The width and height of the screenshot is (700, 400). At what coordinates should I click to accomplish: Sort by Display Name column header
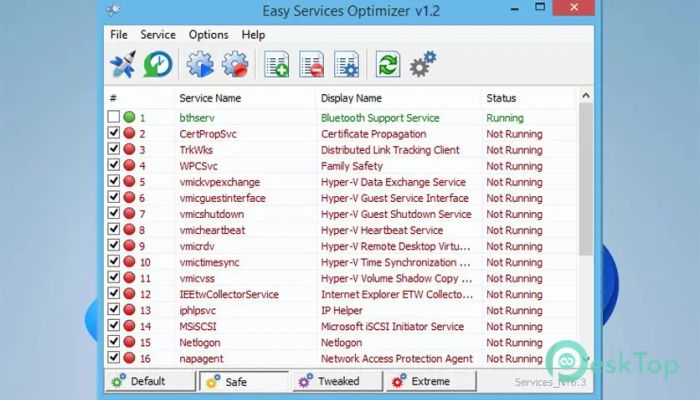[x=399, y=98]
